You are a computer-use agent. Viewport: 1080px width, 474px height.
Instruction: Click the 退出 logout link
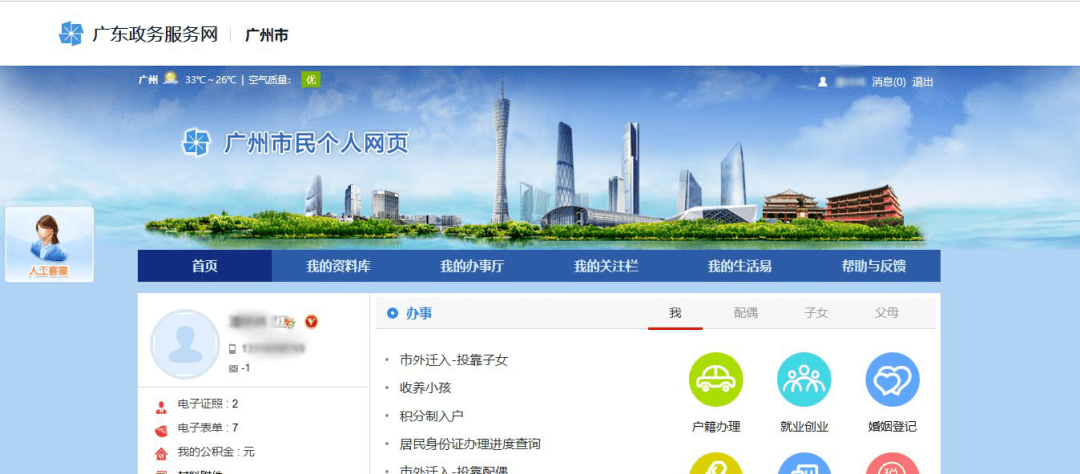point(923,82)
